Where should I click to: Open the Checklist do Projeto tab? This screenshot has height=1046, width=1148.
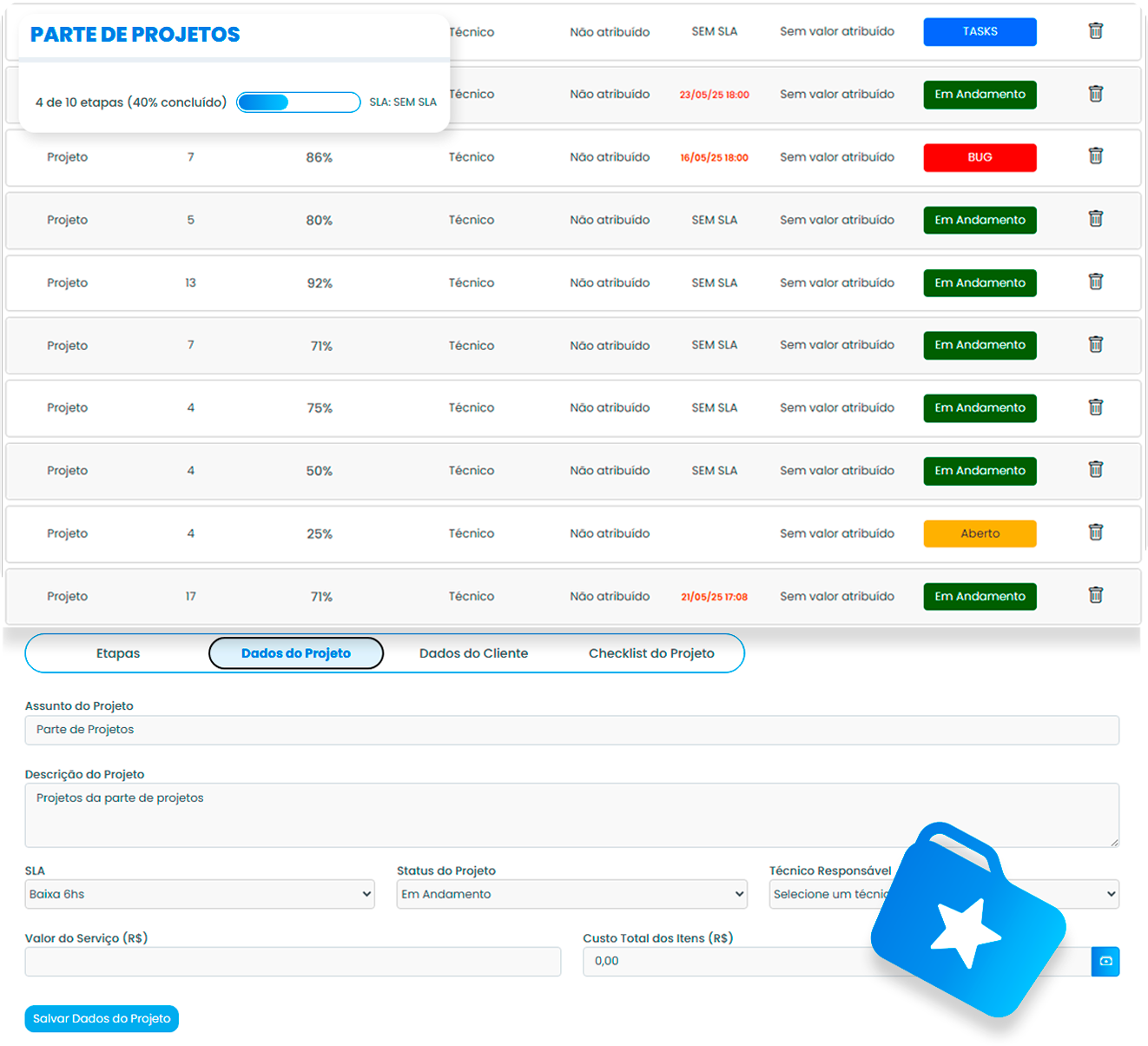coord(651,652)
